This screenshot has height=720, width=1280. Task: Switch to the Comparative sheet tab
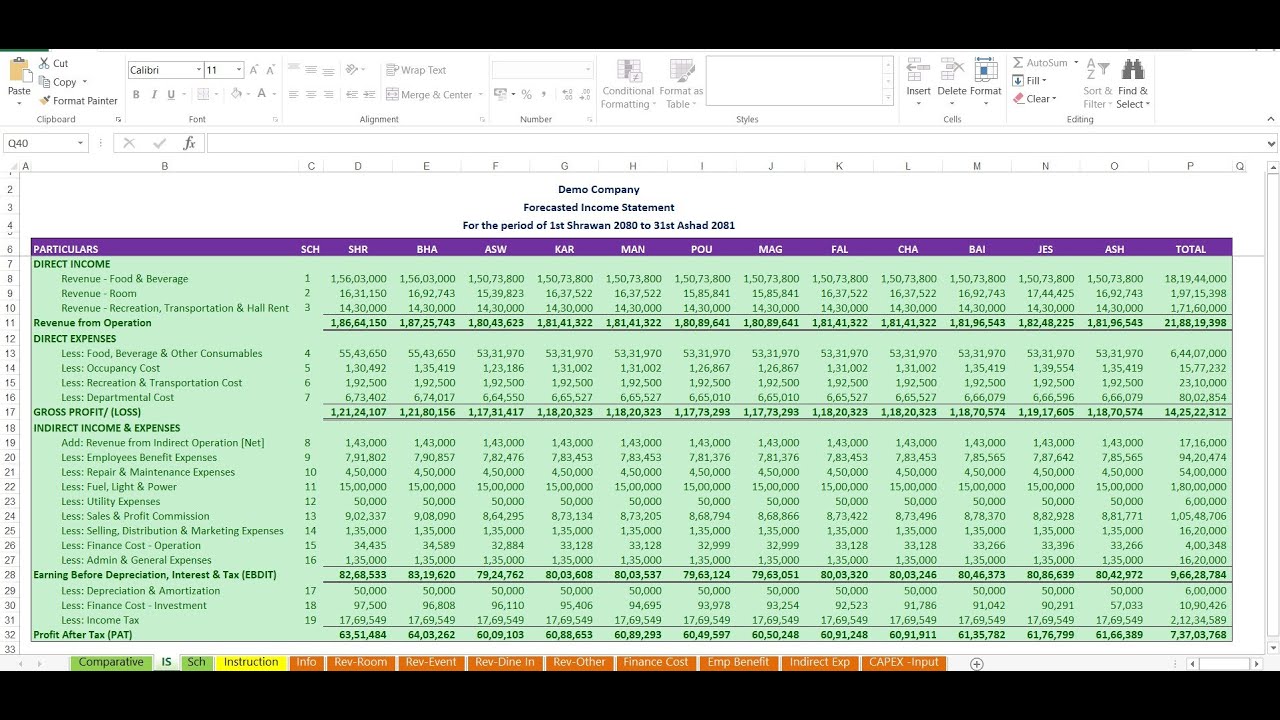[x=111, y=662]
